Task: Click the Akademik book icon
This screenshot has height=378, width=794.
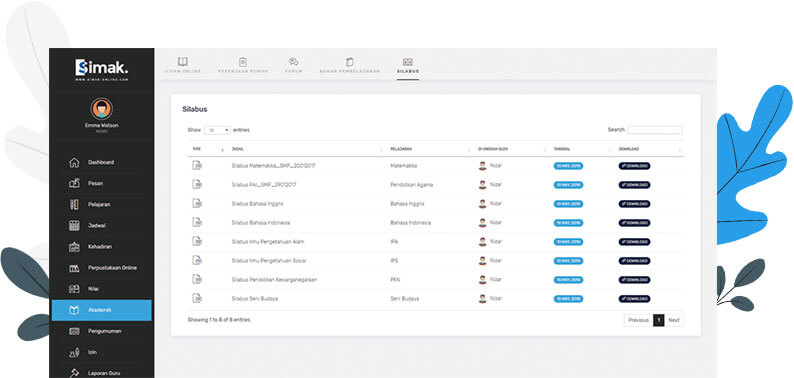Action: (74, 310)
